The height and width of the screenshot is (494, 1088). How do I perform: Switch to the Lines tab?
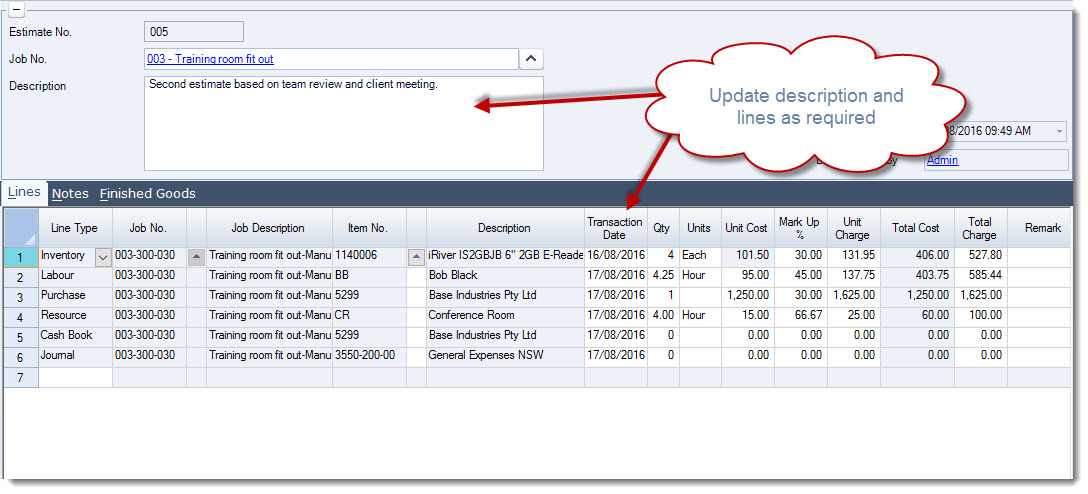click(x=24, y=193)
